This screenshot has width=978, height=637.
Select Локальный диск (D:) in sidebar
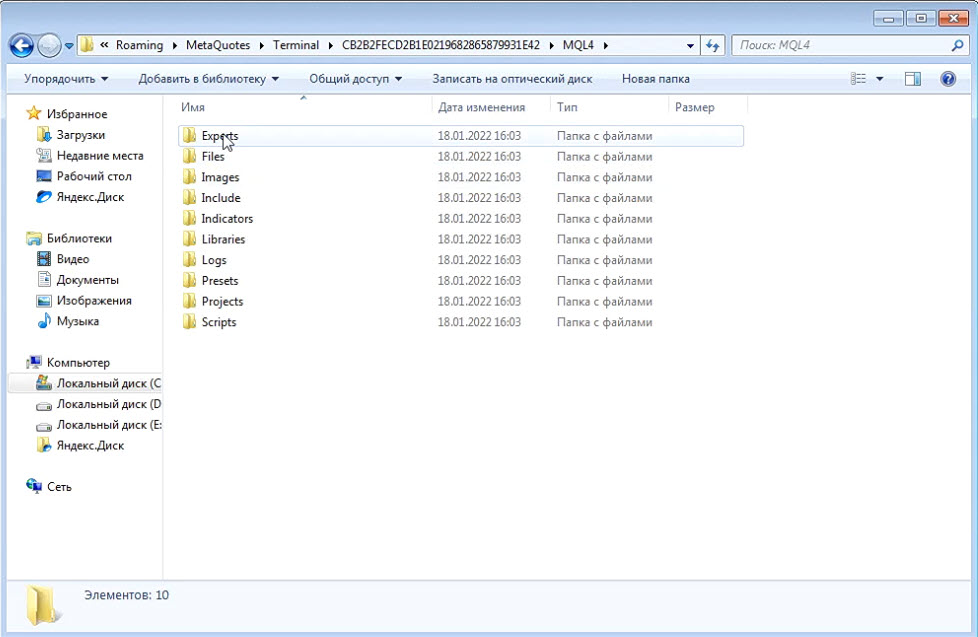[x=108, y=405]
